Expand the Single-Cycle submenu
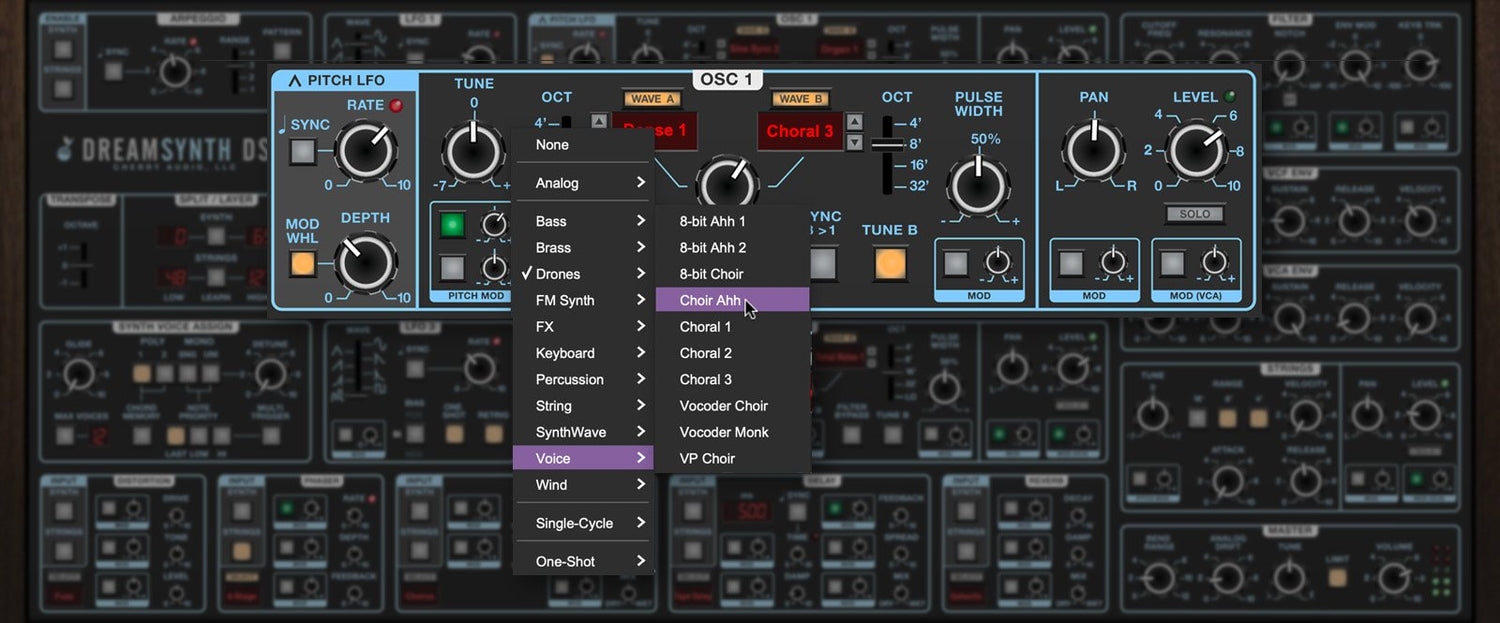 click(x=583, y=523)
